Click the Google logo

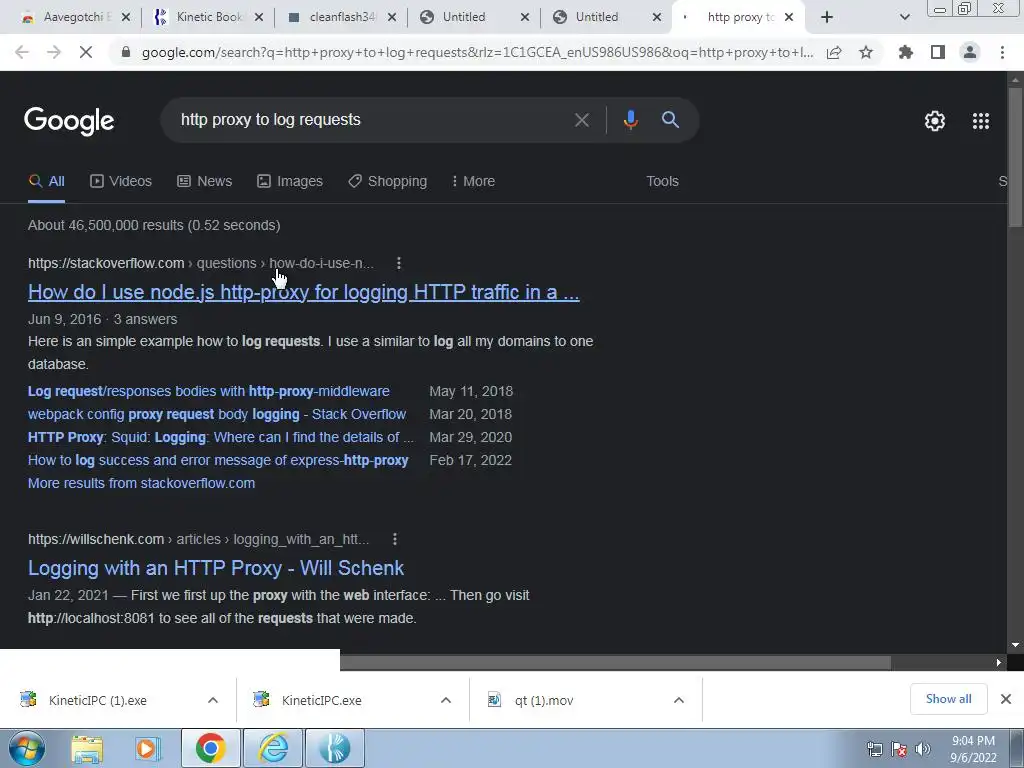click(x=69, y=121)
